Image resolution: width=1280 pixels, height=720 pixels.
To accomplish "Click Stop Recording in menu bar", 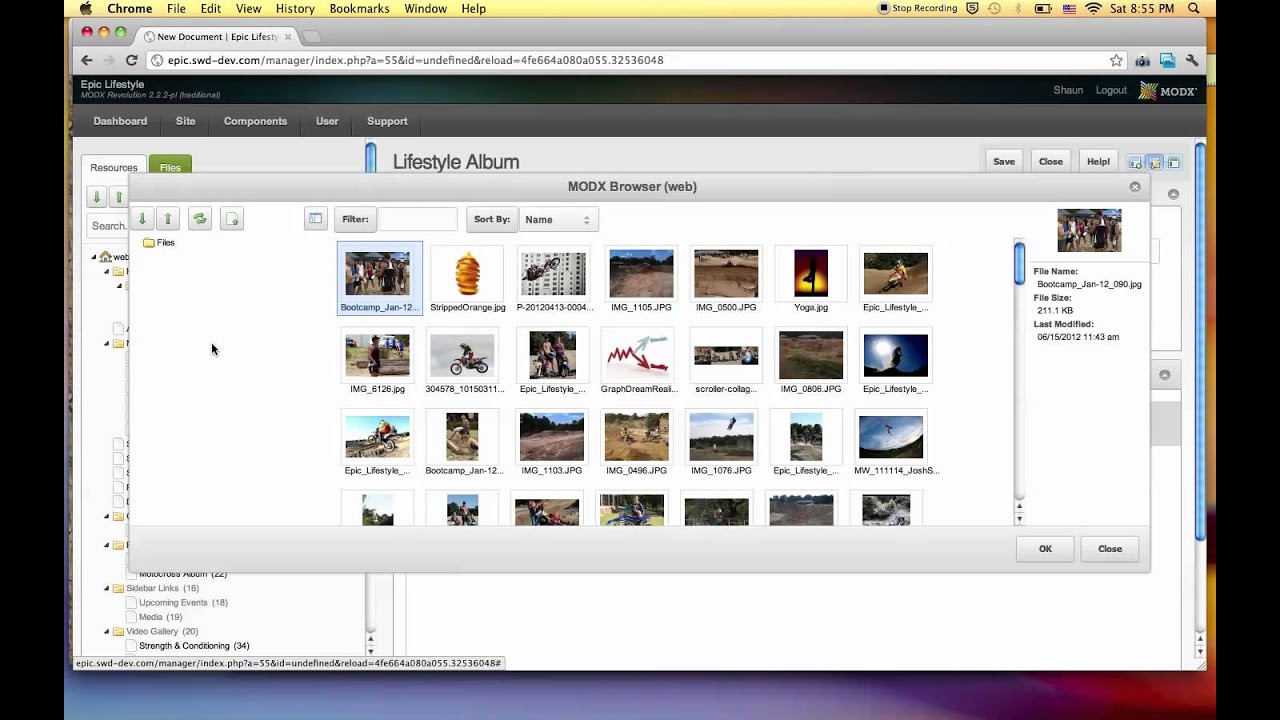I will click(x=917, y=9).
